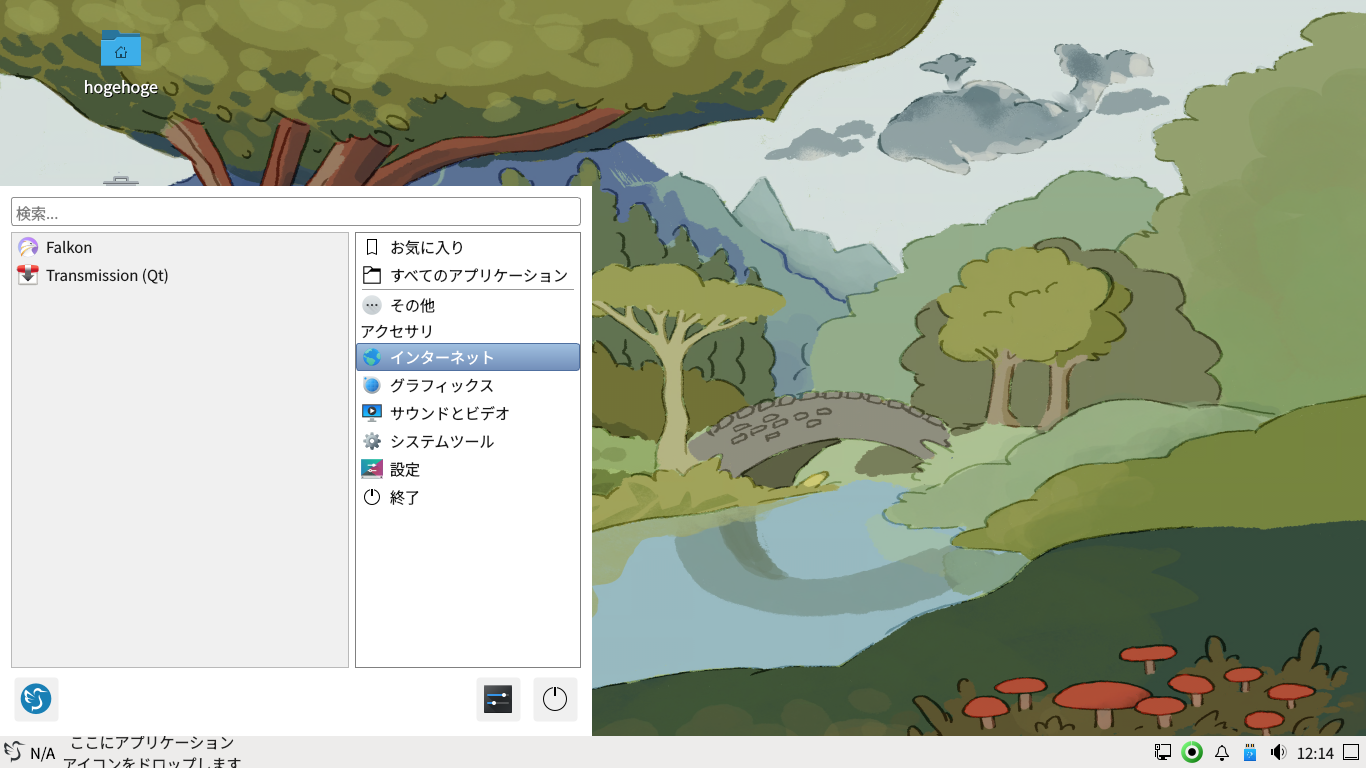Open the hogehoge home folder desktop icon
The image size is (1366, 768).
point(121,63)
